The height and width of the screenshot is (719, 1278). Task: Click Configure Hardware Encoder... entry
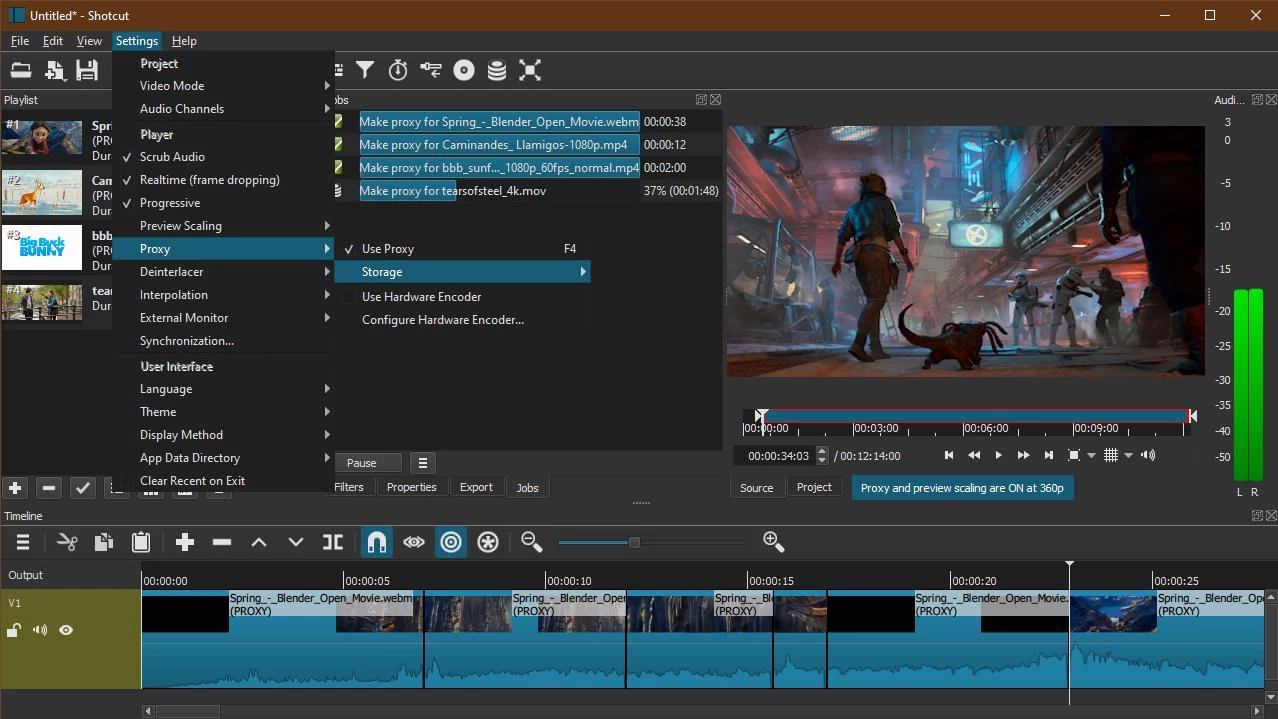click(x=461, y=320)
